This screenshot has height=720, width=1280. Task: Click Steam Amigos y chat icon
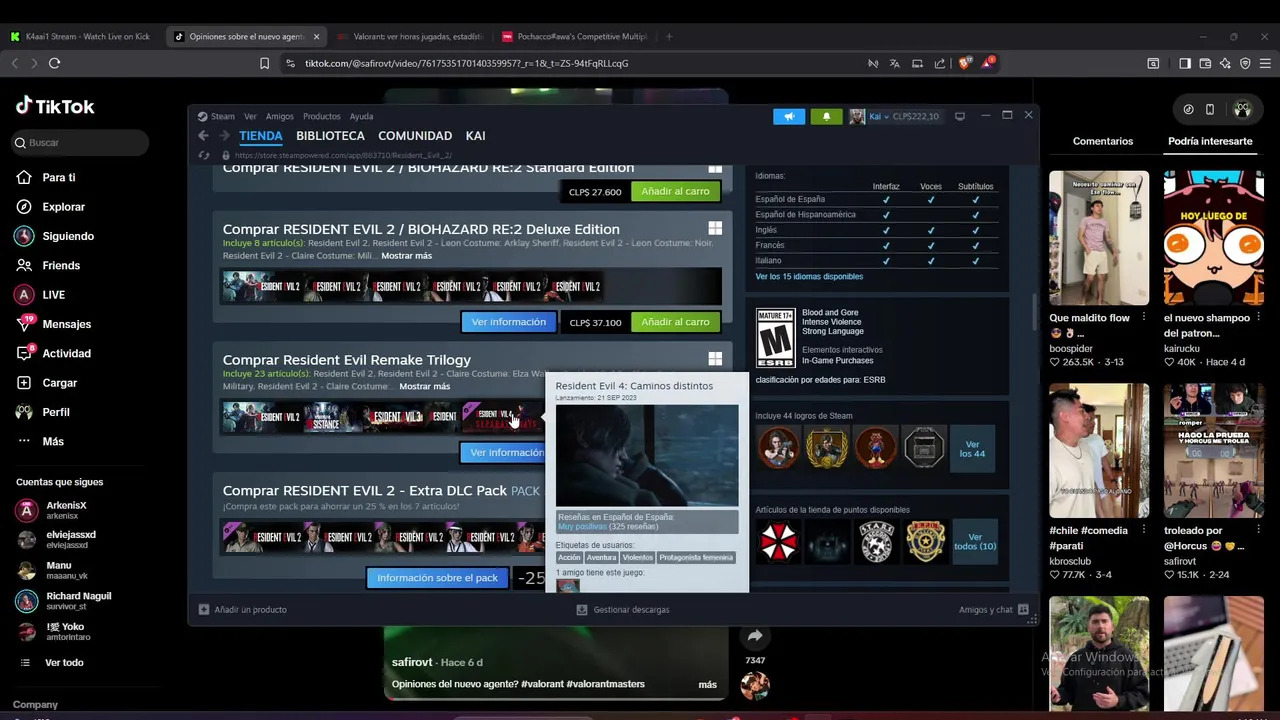(1024, 609)
